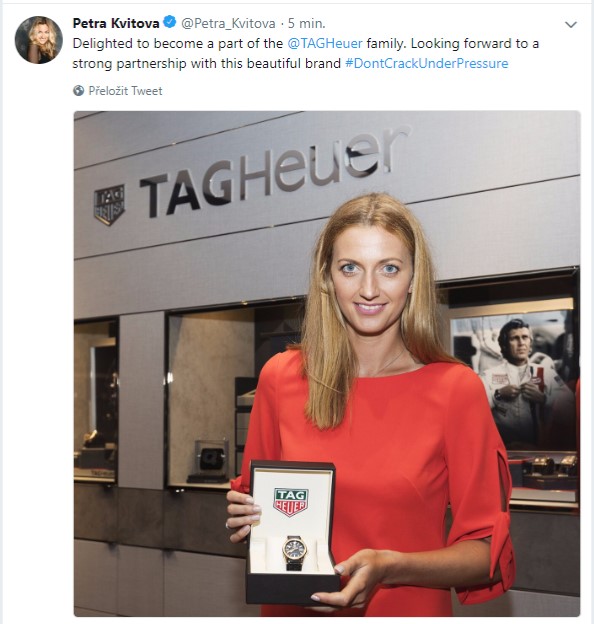Click the red-green TAG Heuer logo in box

291,502
